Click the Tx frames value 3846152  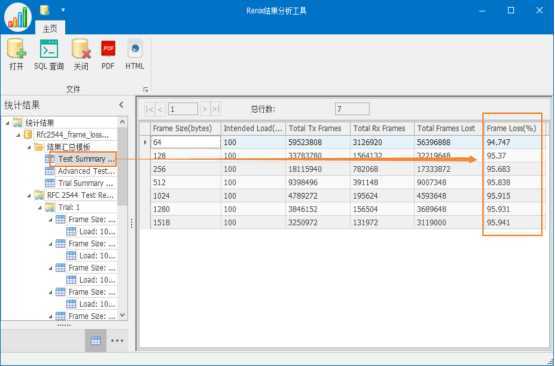click(303, 209)
